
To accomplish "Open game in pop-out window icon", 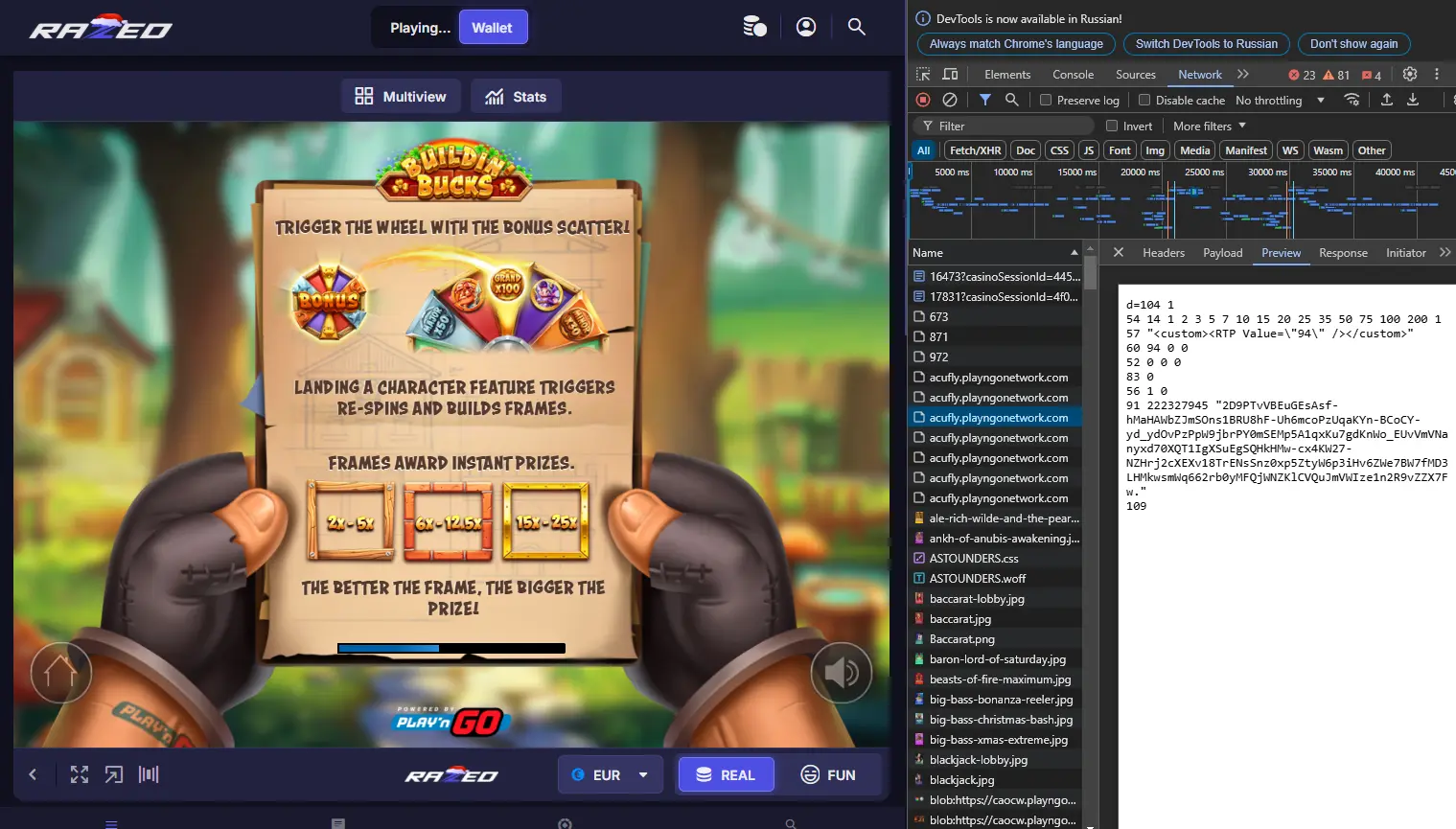I will (114, 774).
